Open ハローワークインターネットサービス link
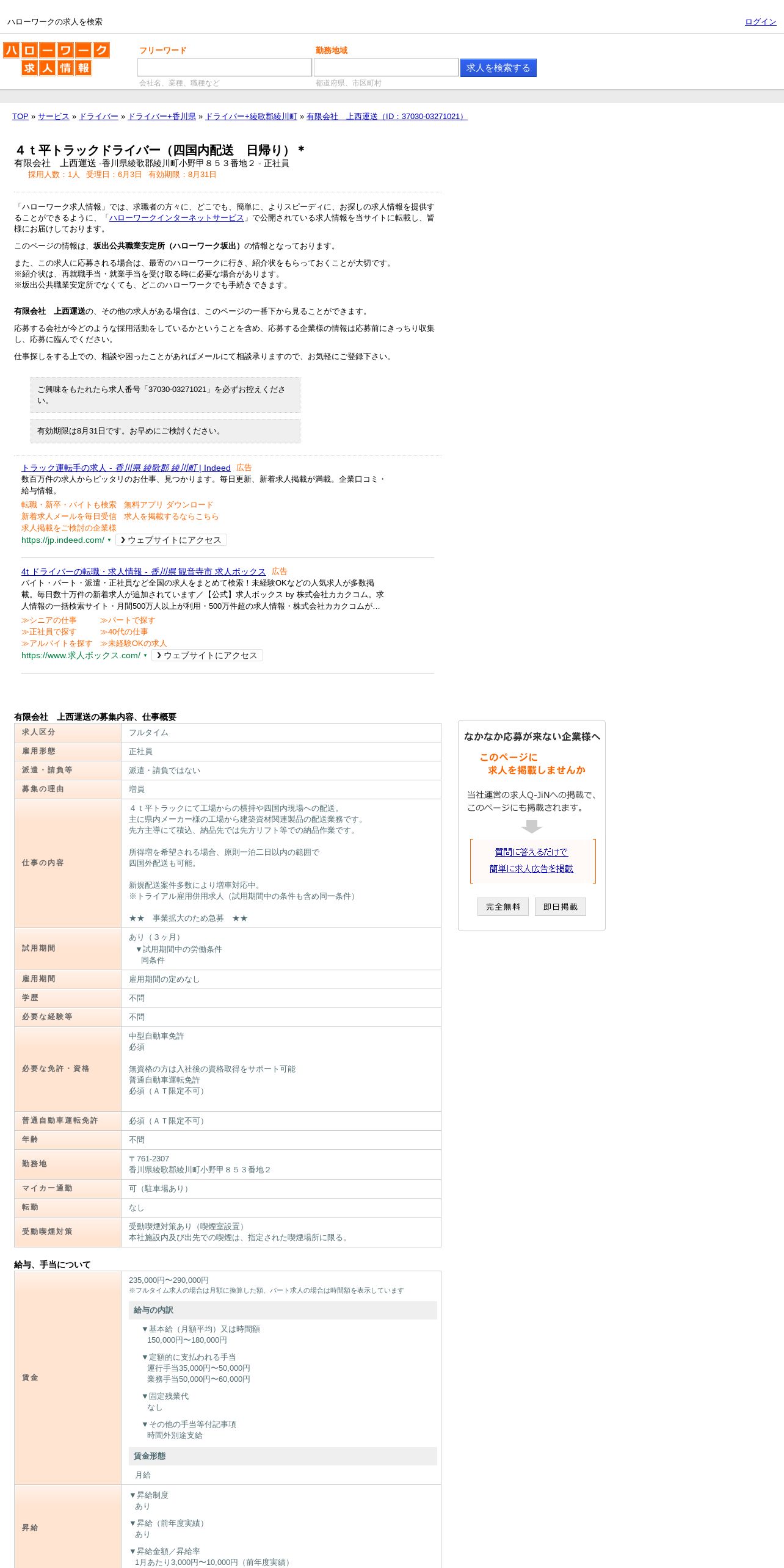The width and height of the screenshot is (784, 1568). 176,218
